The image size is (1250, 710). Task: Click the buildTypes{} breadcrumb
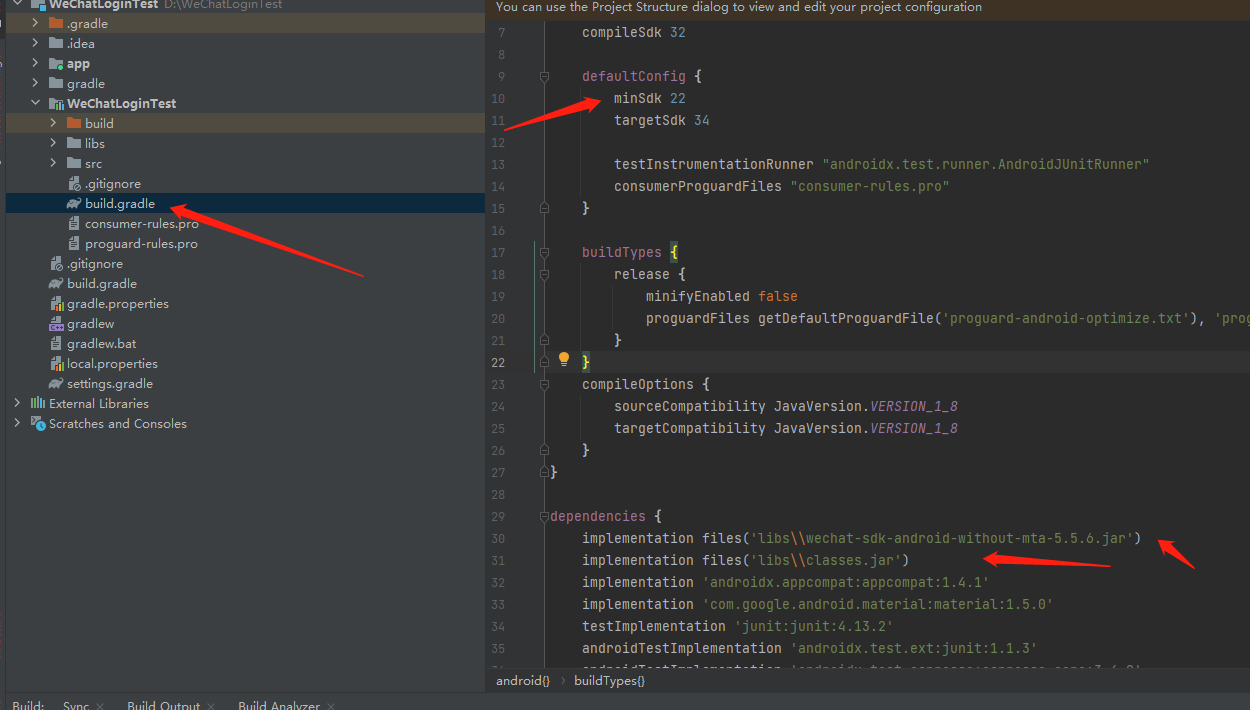[x=609, y=680]
